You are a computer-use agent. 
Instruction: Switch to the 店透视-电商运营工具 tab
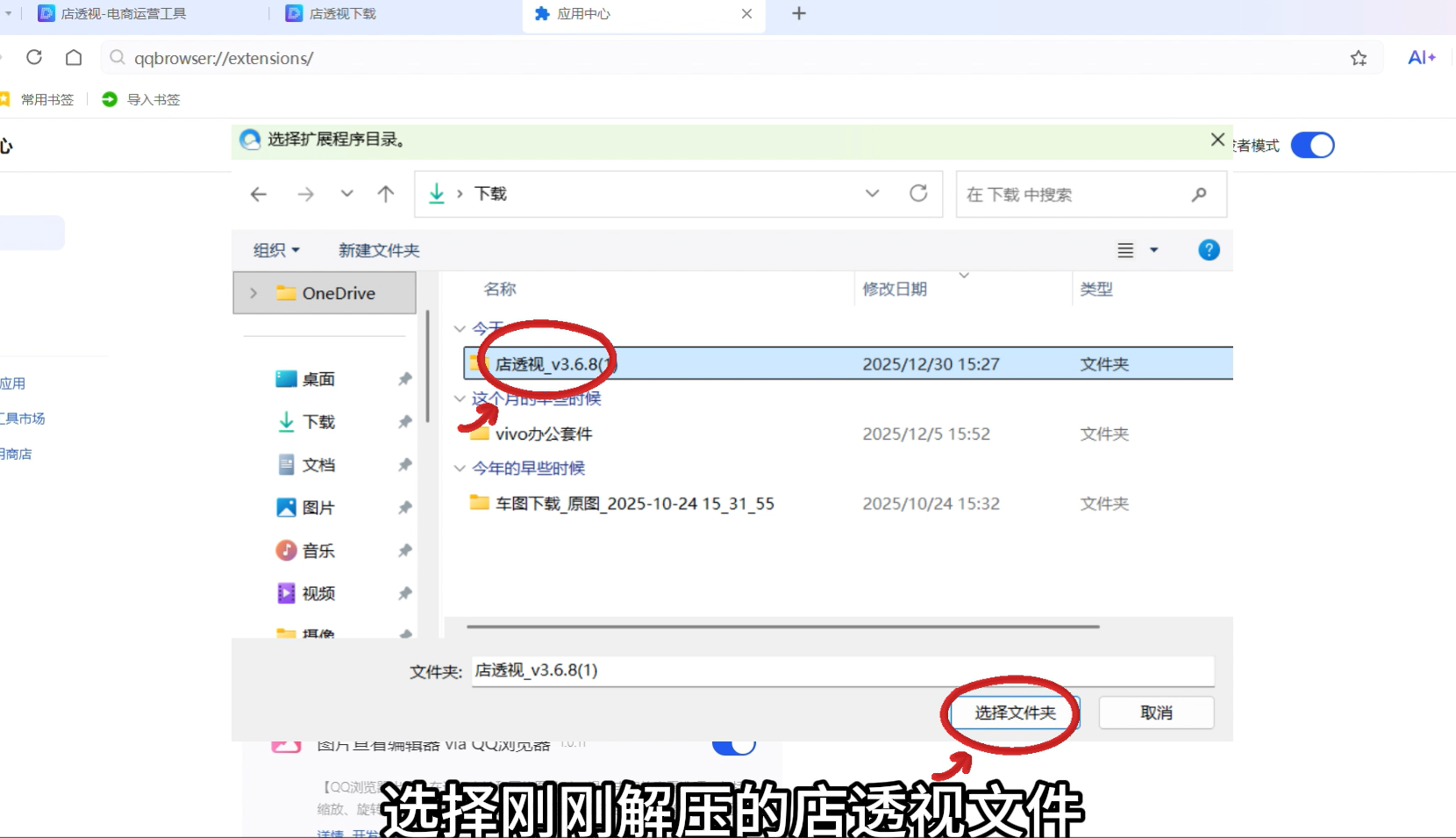click(x=111, y=14)
